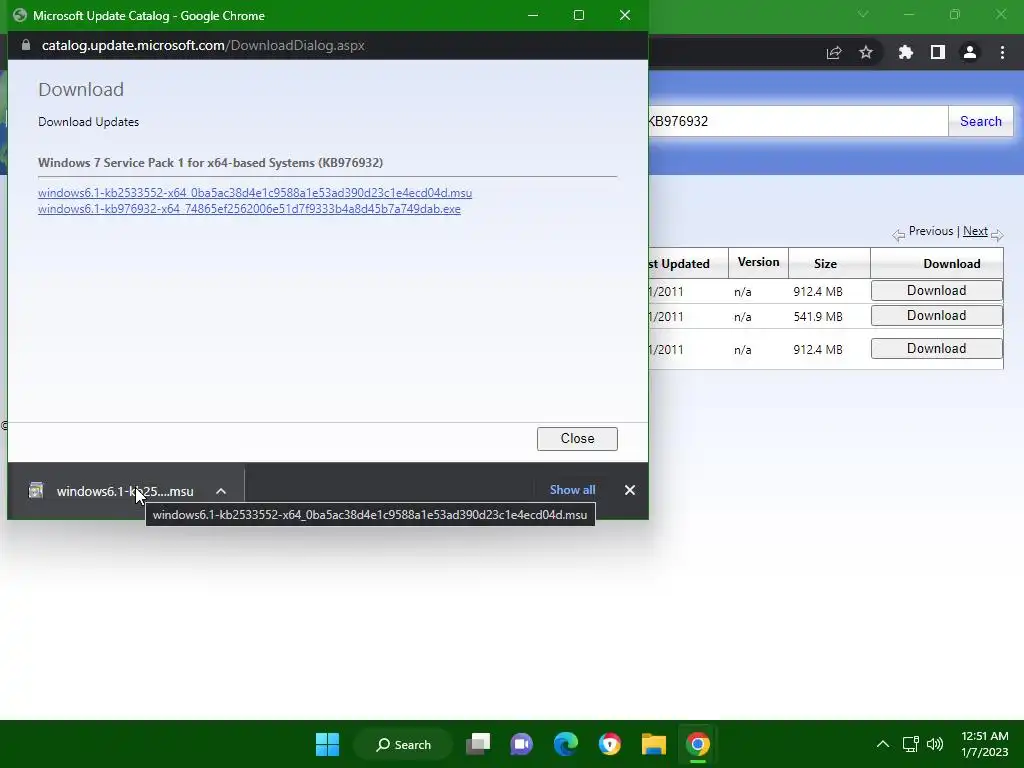Image resolution: width=1024 pixels, height=768 pixels.
Task: Open downloaded windows6.1-kb25...msu file in download bar
Action: [125, 491]
